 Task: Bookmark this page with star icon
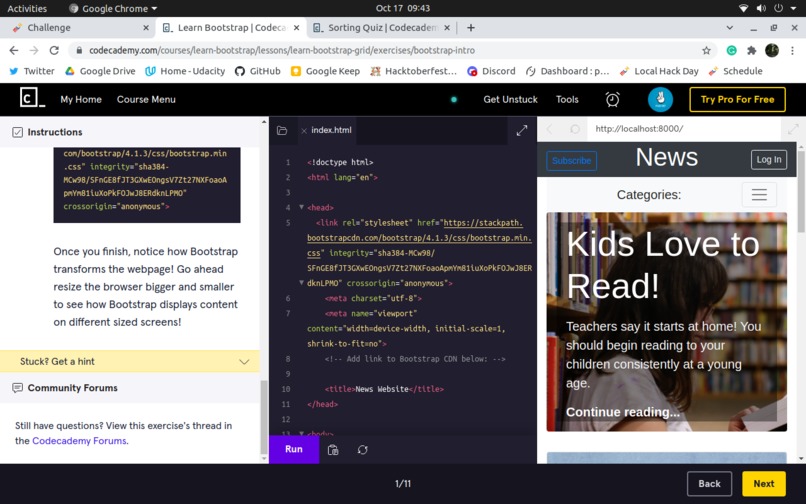pos(706,50)
